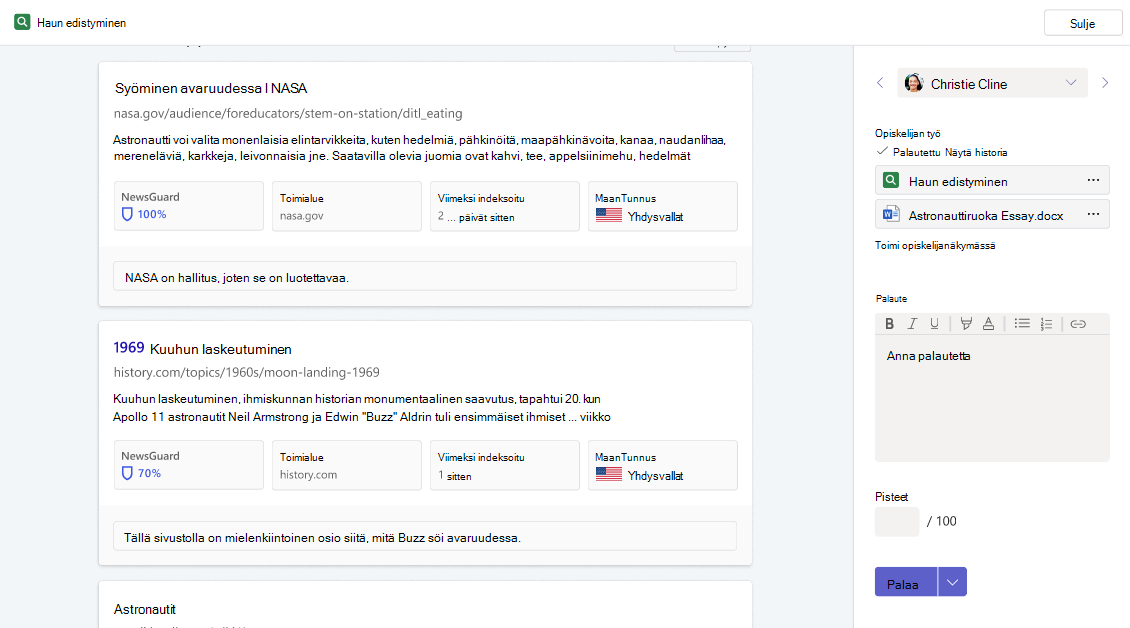Viewport: 1130px width, 628px height.
Task: Insert a numbered list in feedback
Action: pyautogui.click(x=1046, y=324)
